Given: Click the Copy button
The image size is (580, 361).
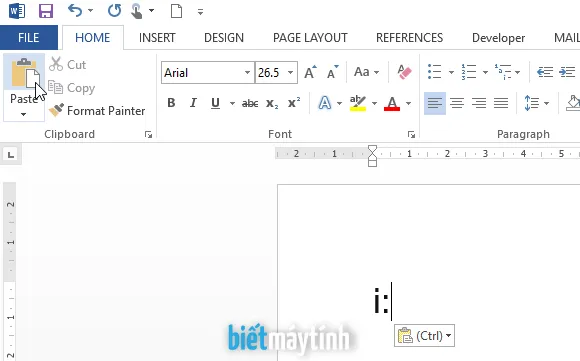Looking at the screenshot, I should point(72,88).
